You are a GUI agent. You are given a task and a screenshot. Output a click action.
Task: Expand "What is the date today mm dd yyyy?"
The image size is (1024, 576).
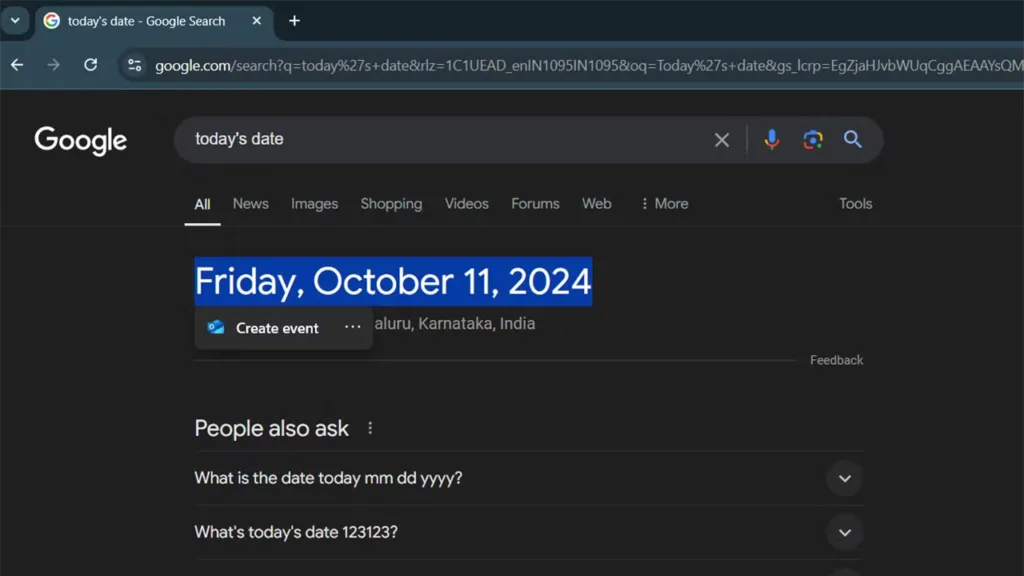844,479
